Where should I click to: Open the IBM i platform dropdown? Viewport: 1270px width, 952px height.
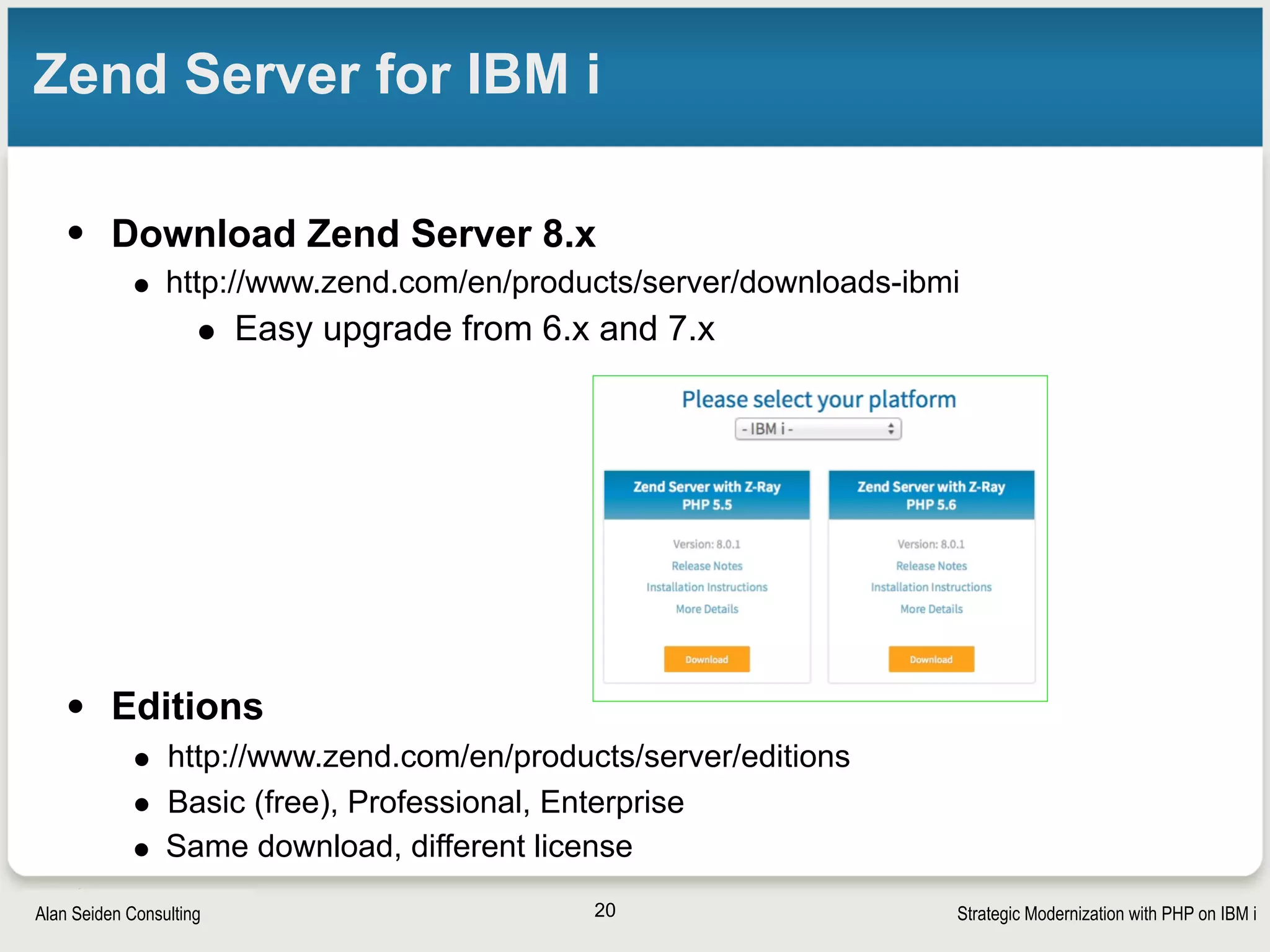pos(818,429)
